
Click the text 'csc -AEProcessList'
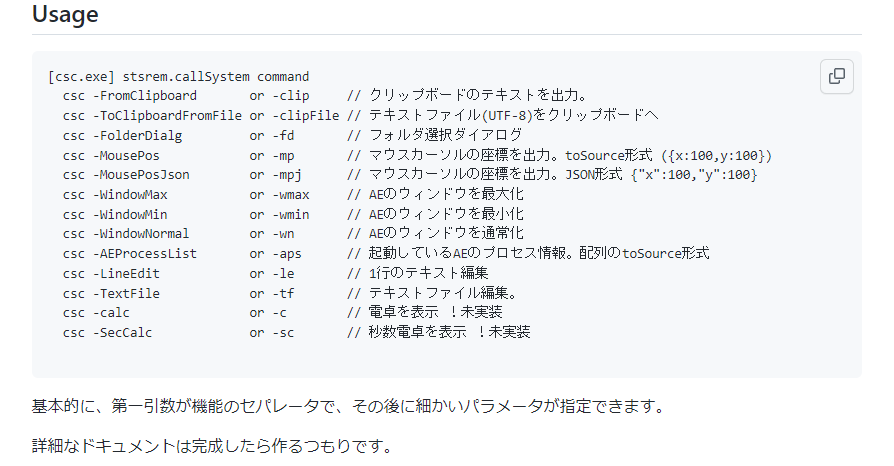coord(130,254)
